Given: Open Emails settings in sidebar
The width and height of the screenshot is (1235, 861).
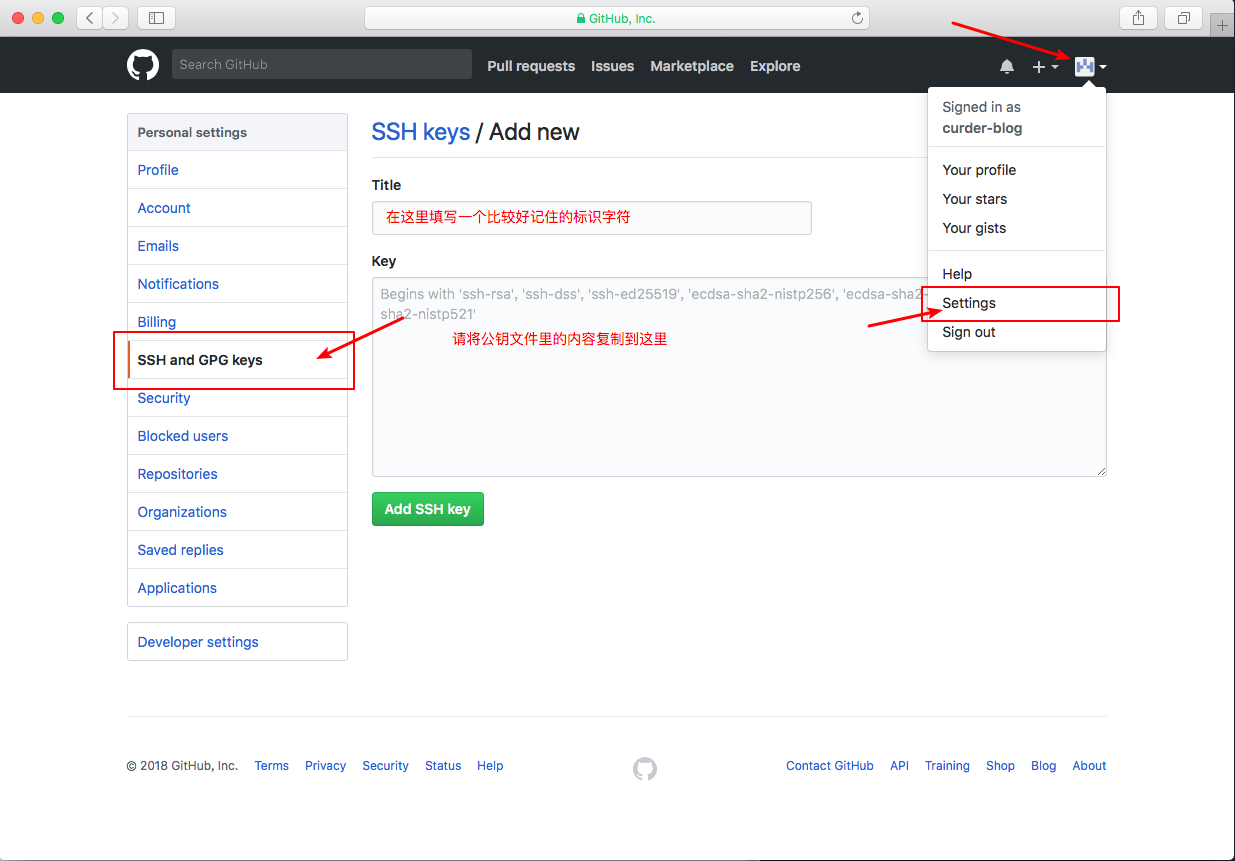Looking at the screenshot, I should (x=237, y=246).
